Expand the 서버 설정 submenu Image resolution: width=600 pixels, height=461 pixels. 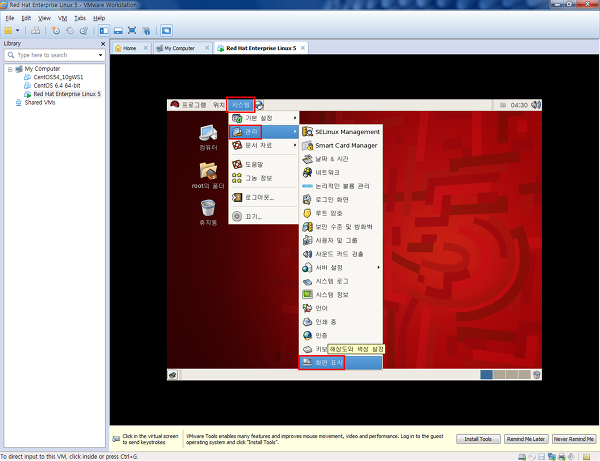tap(341, 267)
